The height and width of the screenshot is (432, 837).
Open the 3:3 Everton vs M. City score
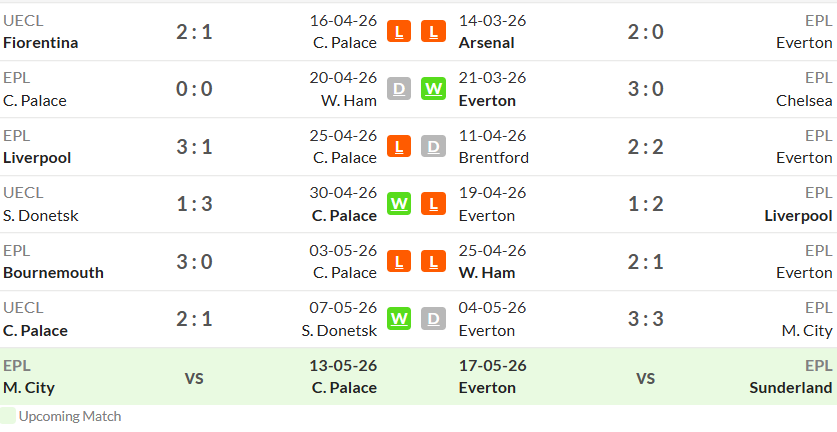click(645, 319)
